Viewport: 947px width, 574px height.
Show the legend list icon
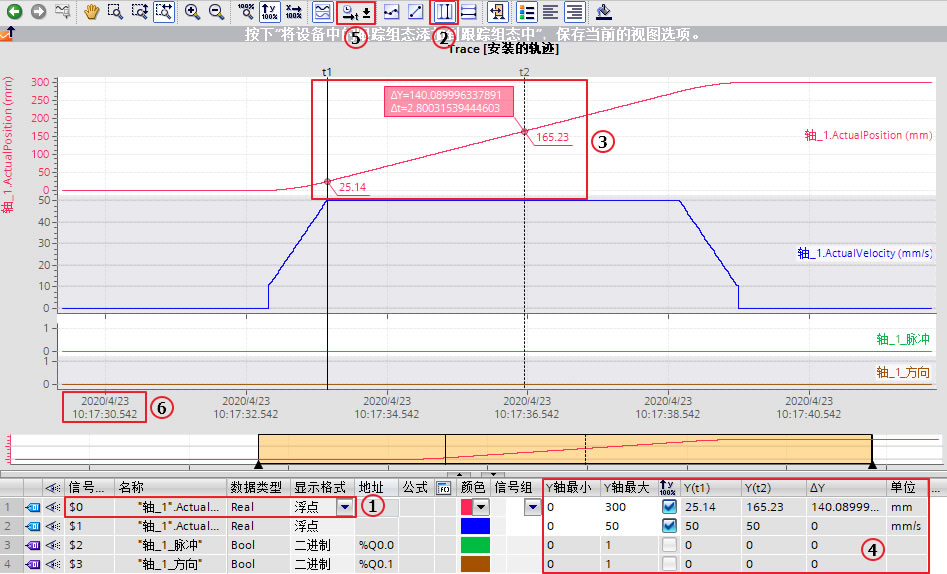point(527,11)
